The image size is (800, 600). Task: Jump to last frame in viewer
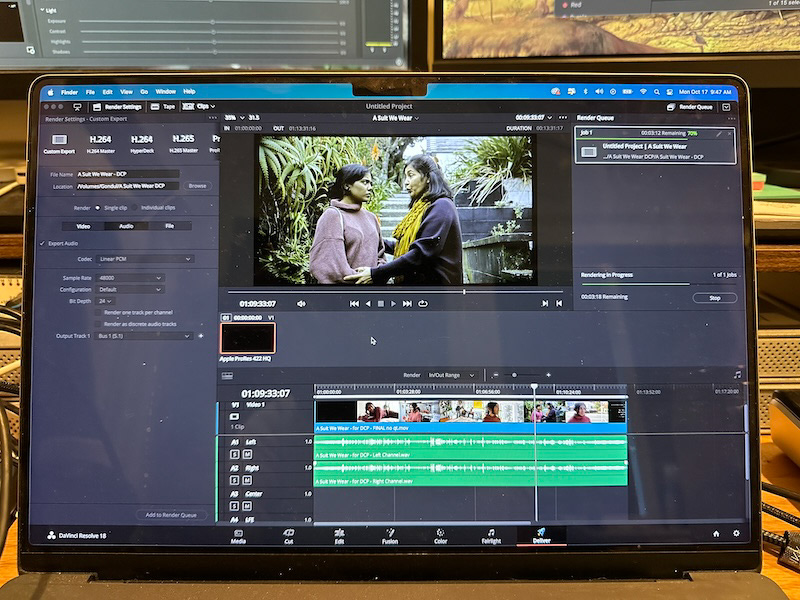pos(407,304)
